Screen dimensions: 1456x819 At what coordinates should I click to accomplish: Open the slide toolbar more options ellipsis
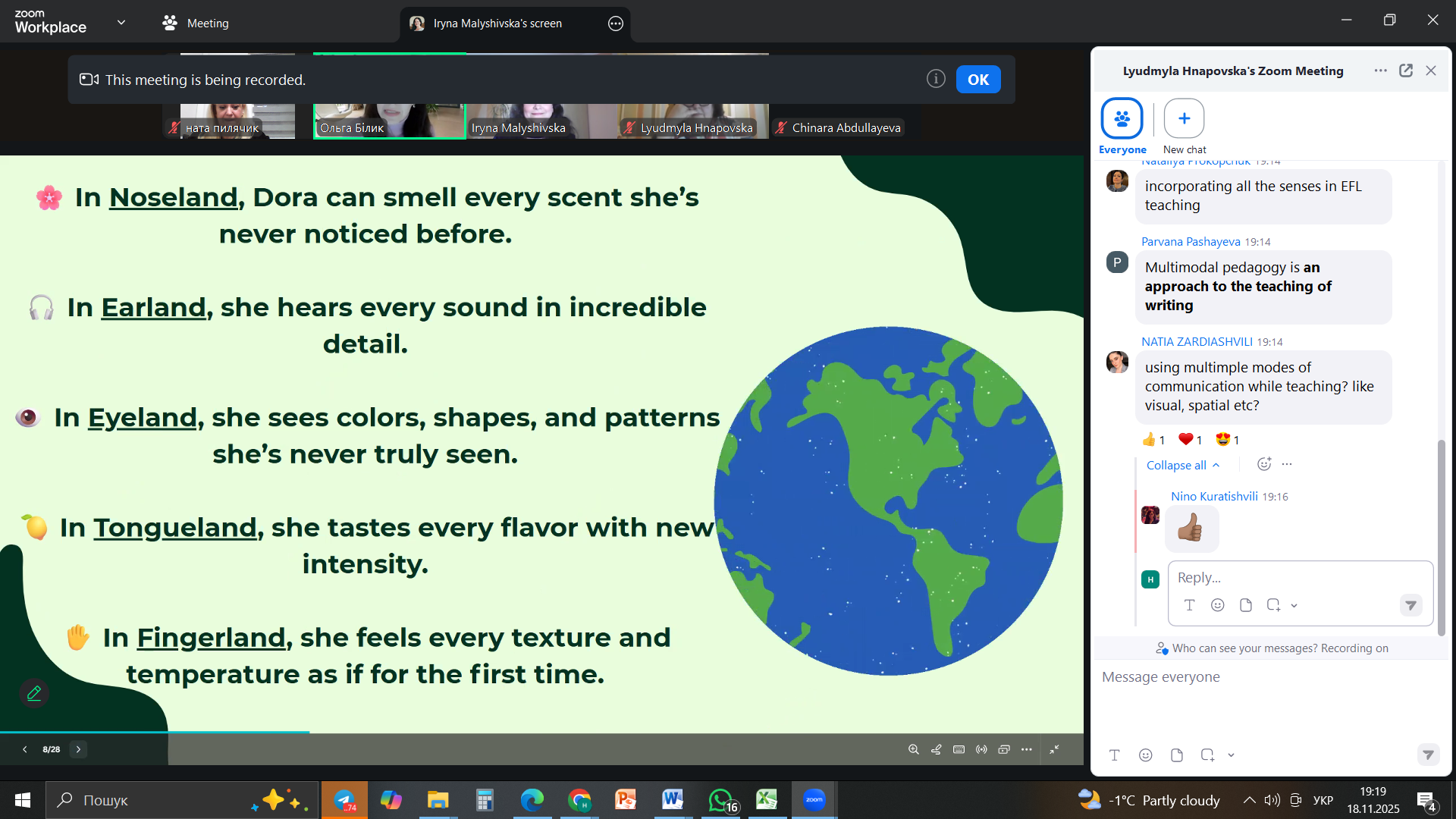[x=1027, y=749]
